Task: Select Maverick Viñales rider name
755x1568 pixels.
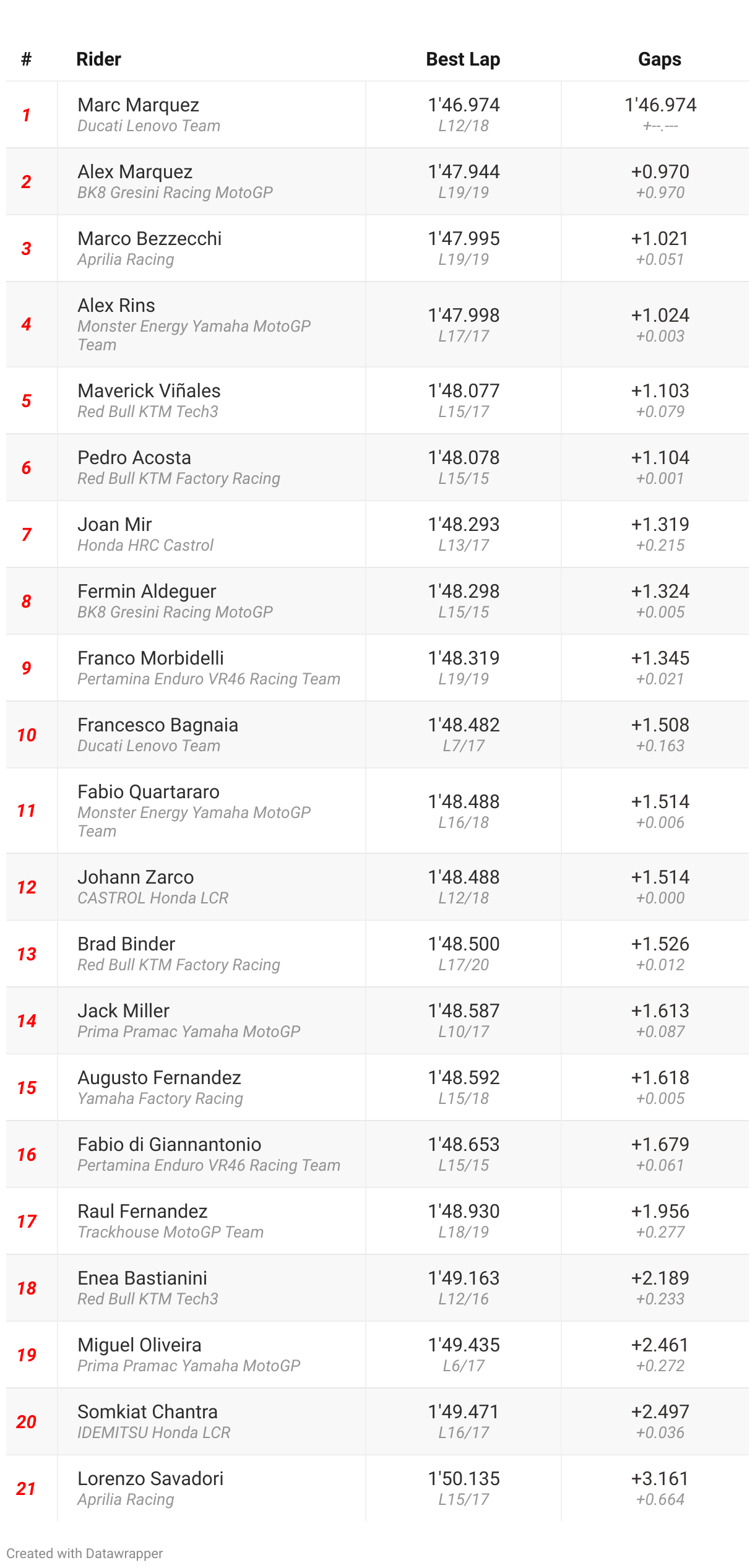Action: tap(149, 391)
